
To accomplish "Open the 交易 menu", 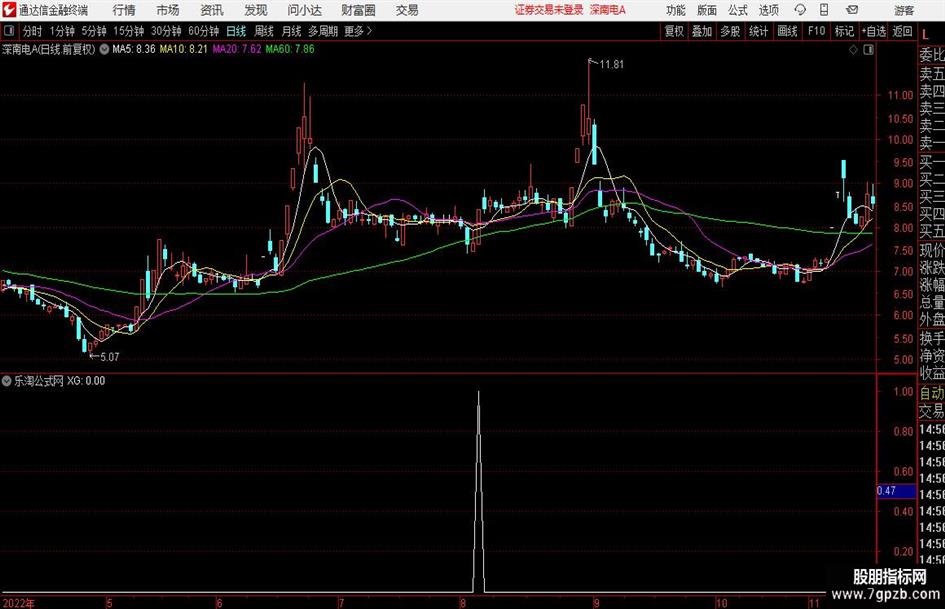I will tap(407, 10).
